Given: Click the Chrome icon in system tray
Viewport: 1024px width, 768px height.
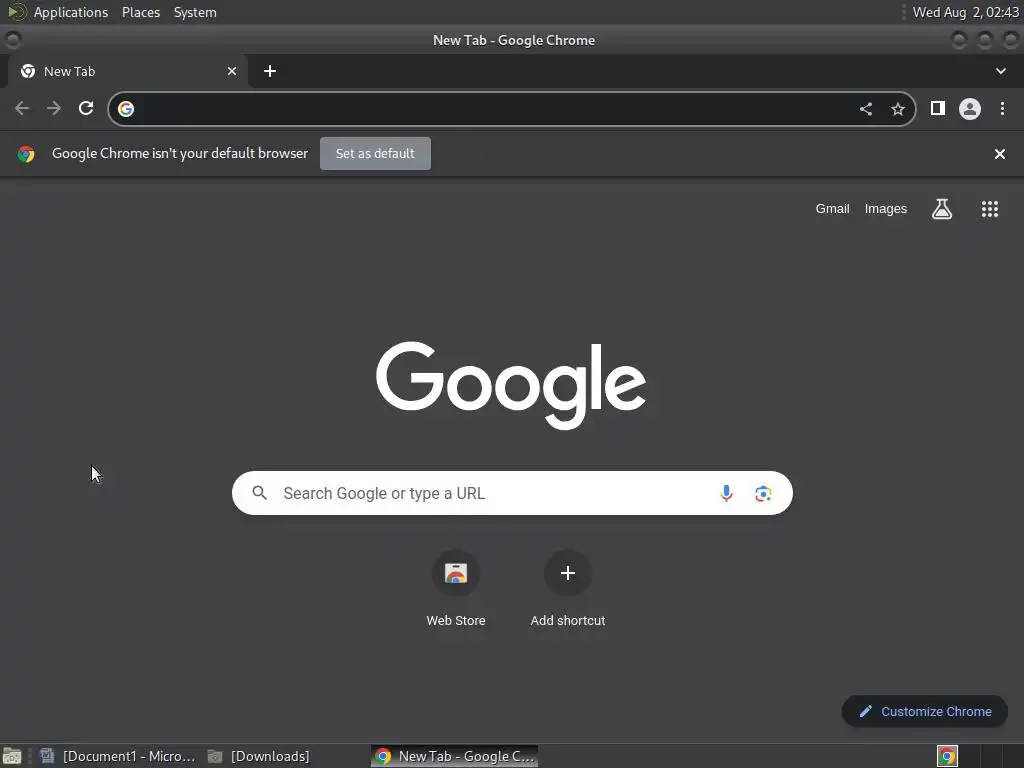Looking at the screenshot, I should 947,756.
